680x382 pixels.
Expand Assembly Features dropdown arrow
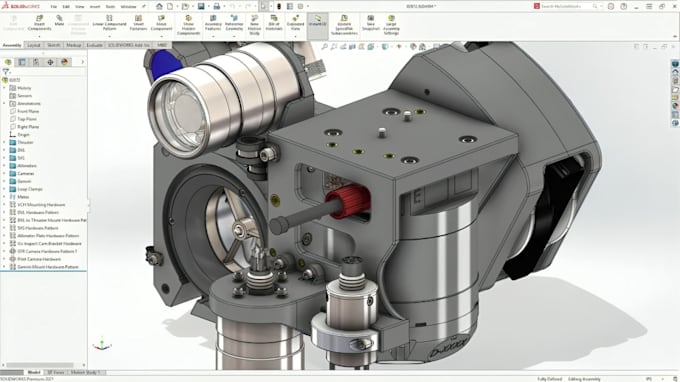[x=213, y=36]
